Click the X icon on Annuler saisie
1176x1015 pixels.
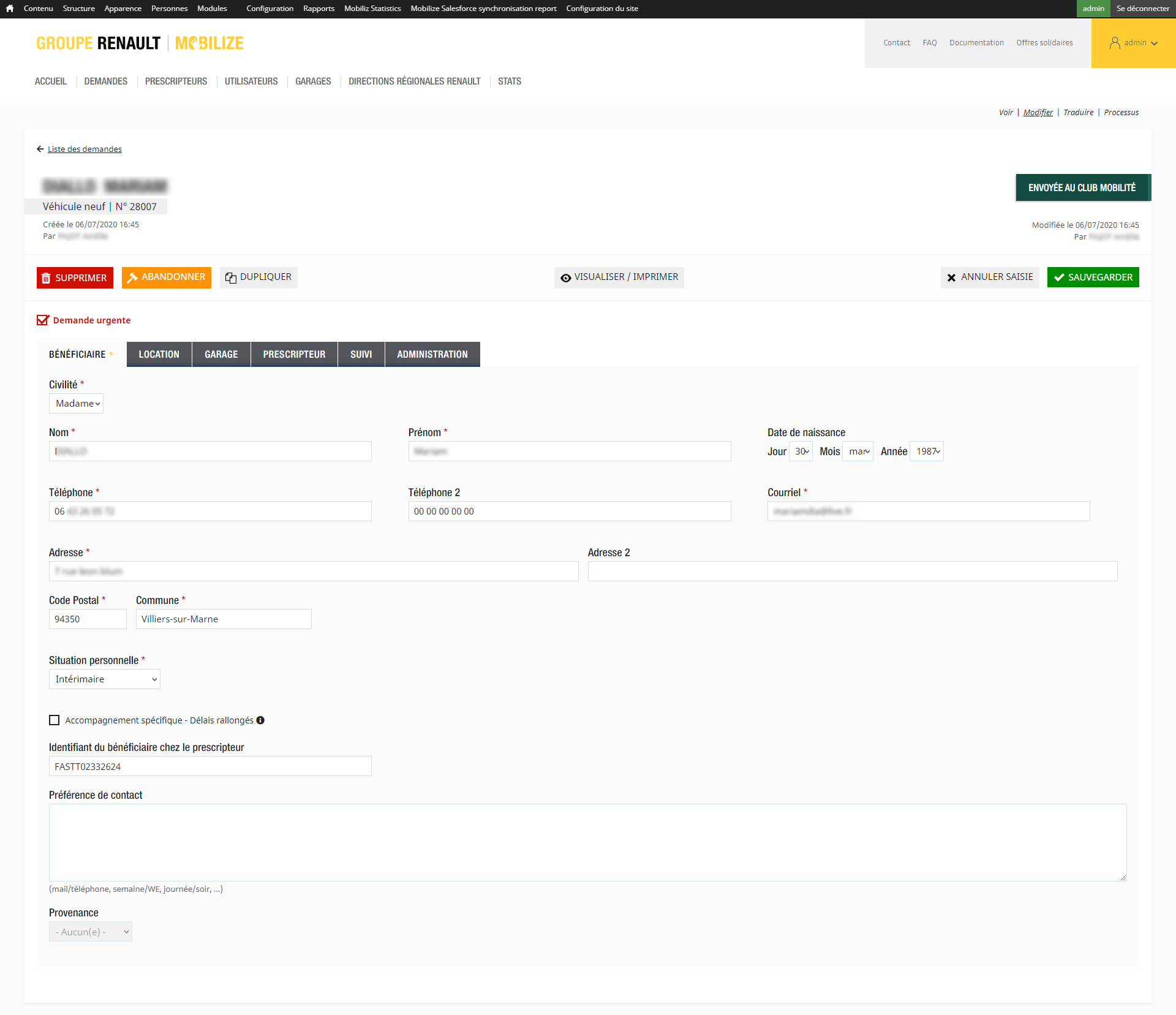tap(951, 277)
